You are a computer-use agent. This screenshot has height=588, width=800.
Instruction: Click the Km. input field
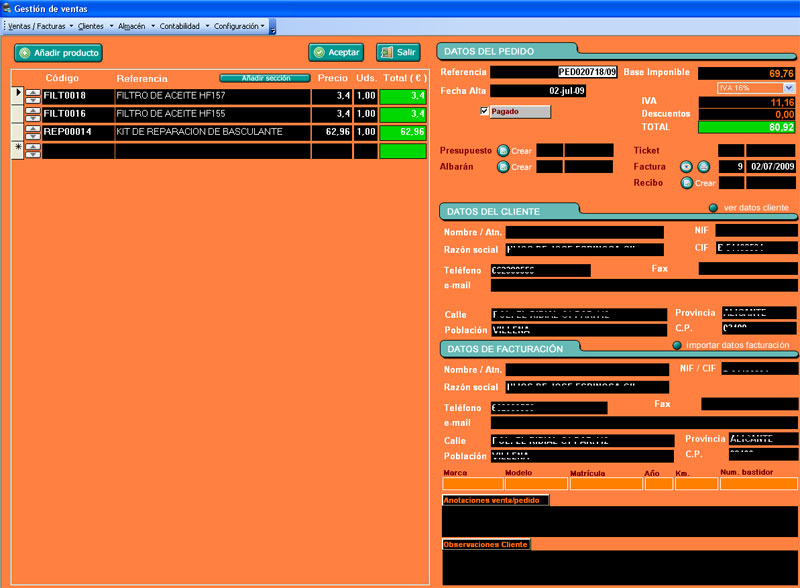coord(696,484)
